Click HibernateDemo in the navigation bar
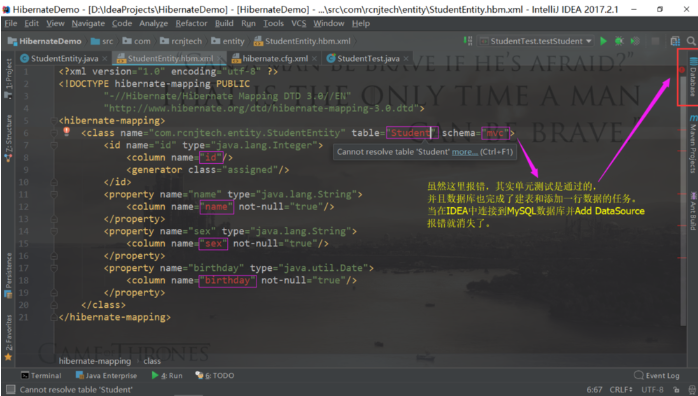Image resolution: width=698 pixels, height=396 pixels. click(45, 41)
